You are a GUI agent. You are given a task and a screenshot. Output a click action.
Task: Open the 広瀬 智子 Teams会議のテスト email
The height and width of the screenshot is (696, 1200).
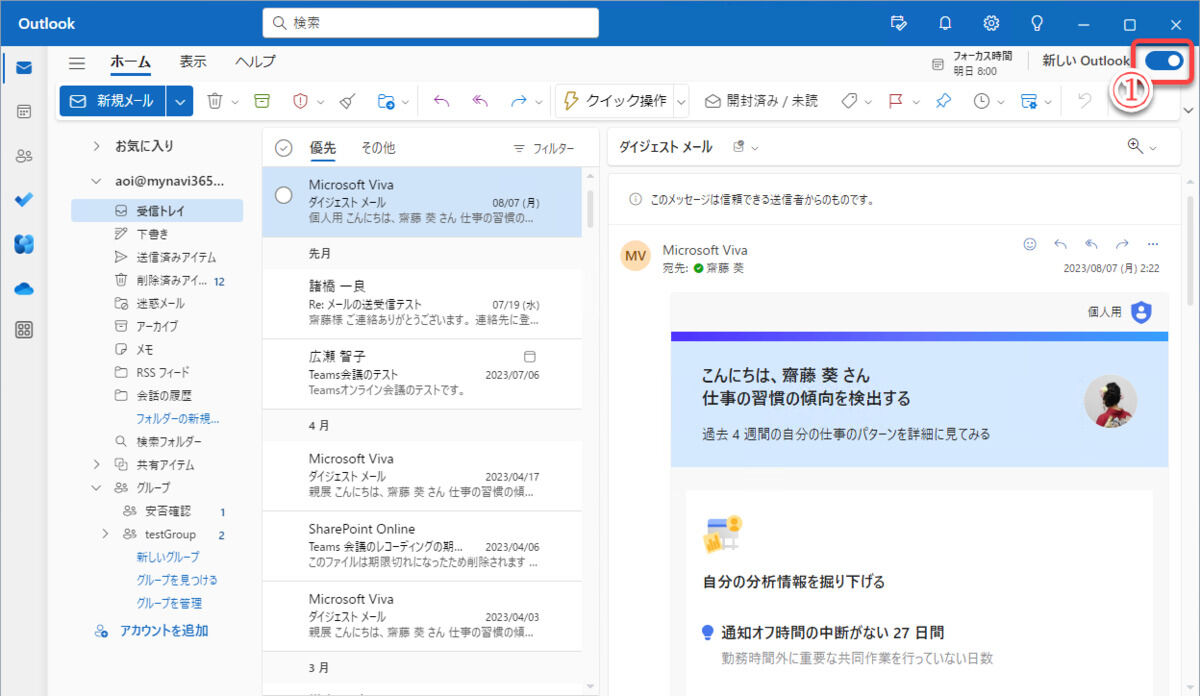pyautogui.click(x=422, y=373)
